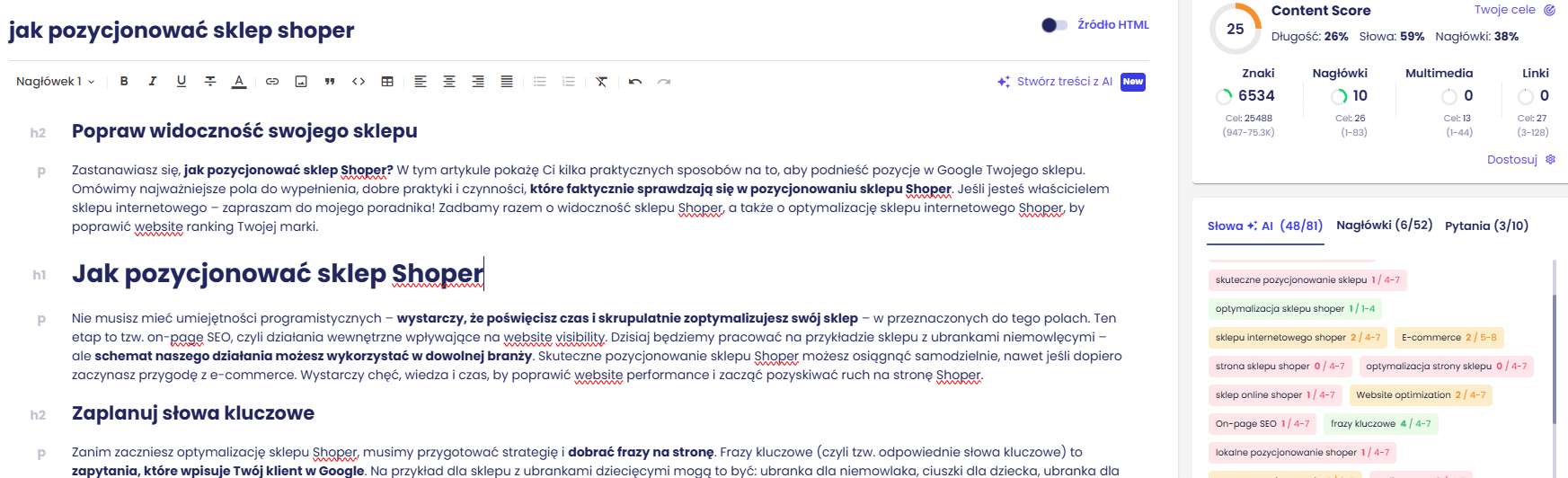Open the Twoje cele link

1504,10
